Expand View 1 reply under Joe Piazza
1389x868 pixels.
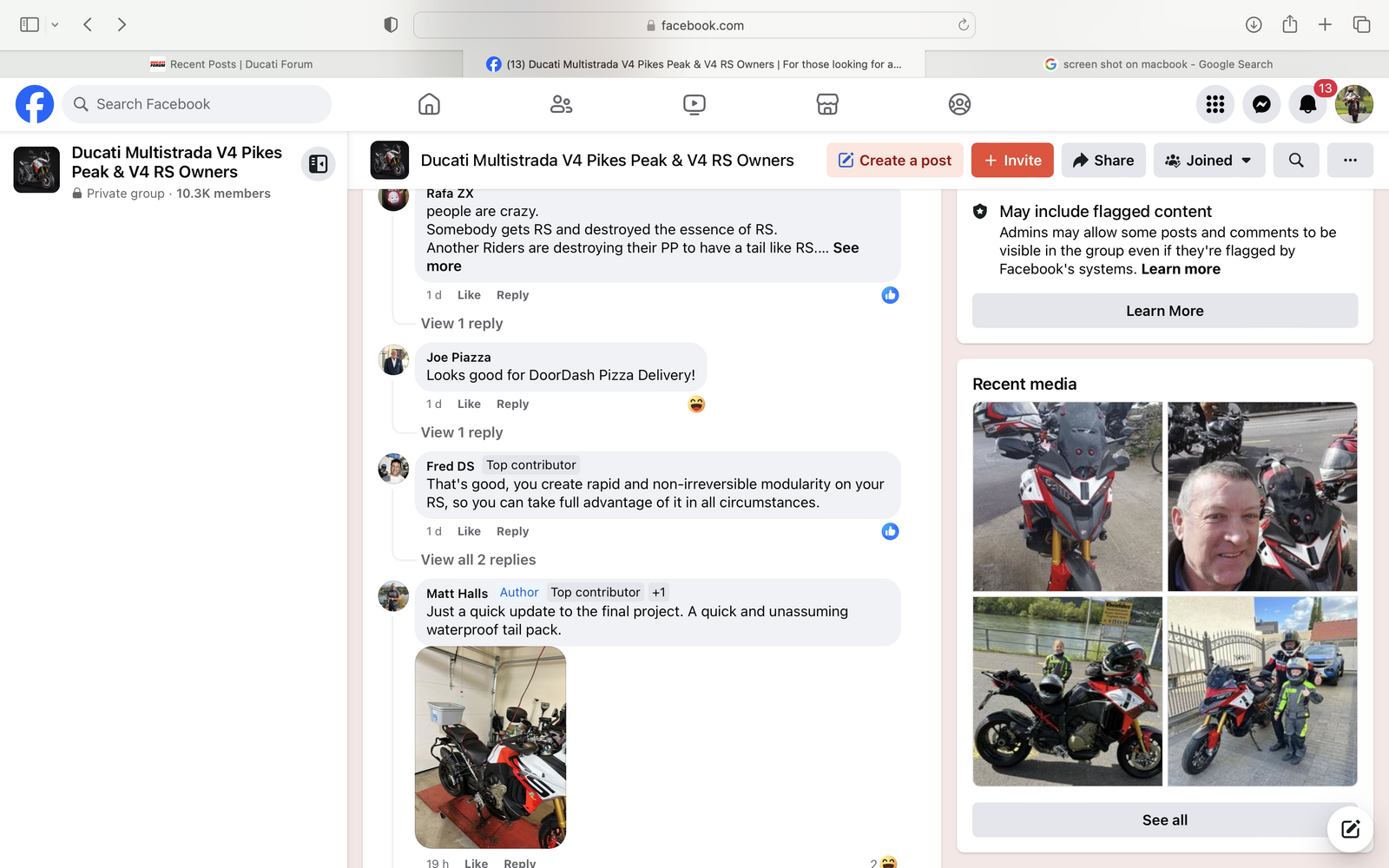[x=462, y=432]
